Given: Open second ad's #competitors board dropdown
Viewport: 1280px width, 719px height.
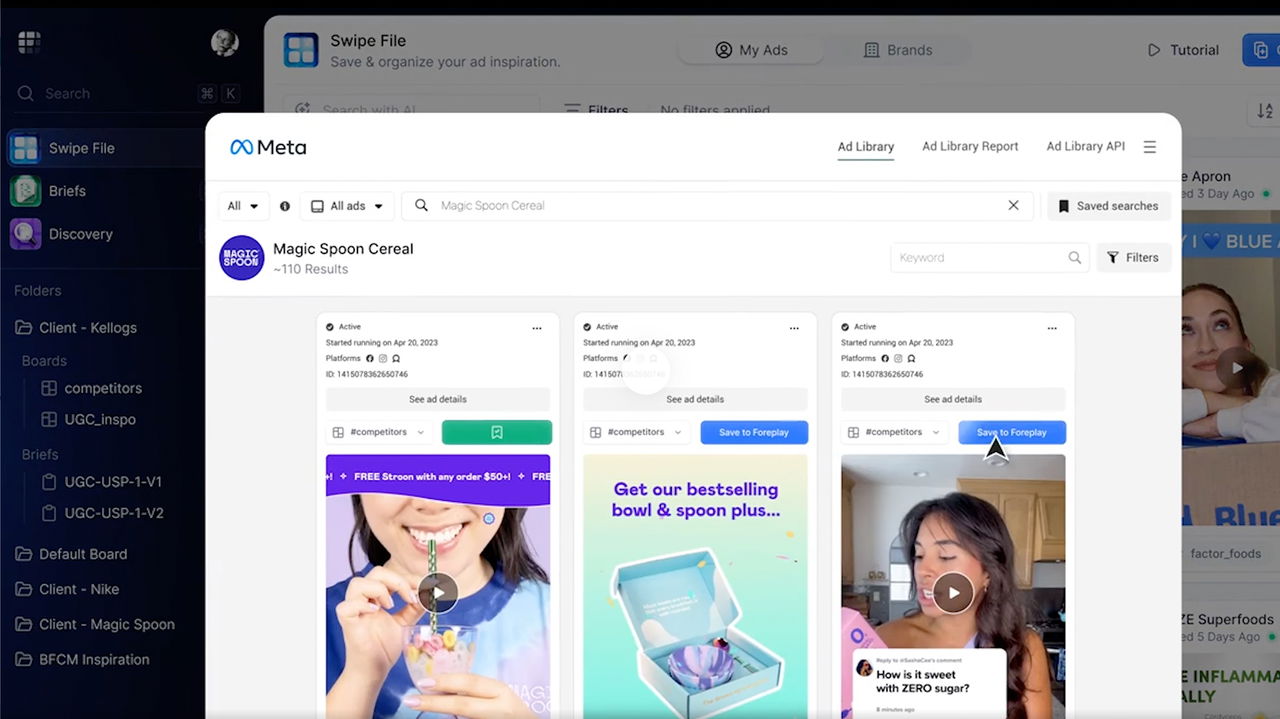Looking at the screenshot, I should [x=637, y=432].
